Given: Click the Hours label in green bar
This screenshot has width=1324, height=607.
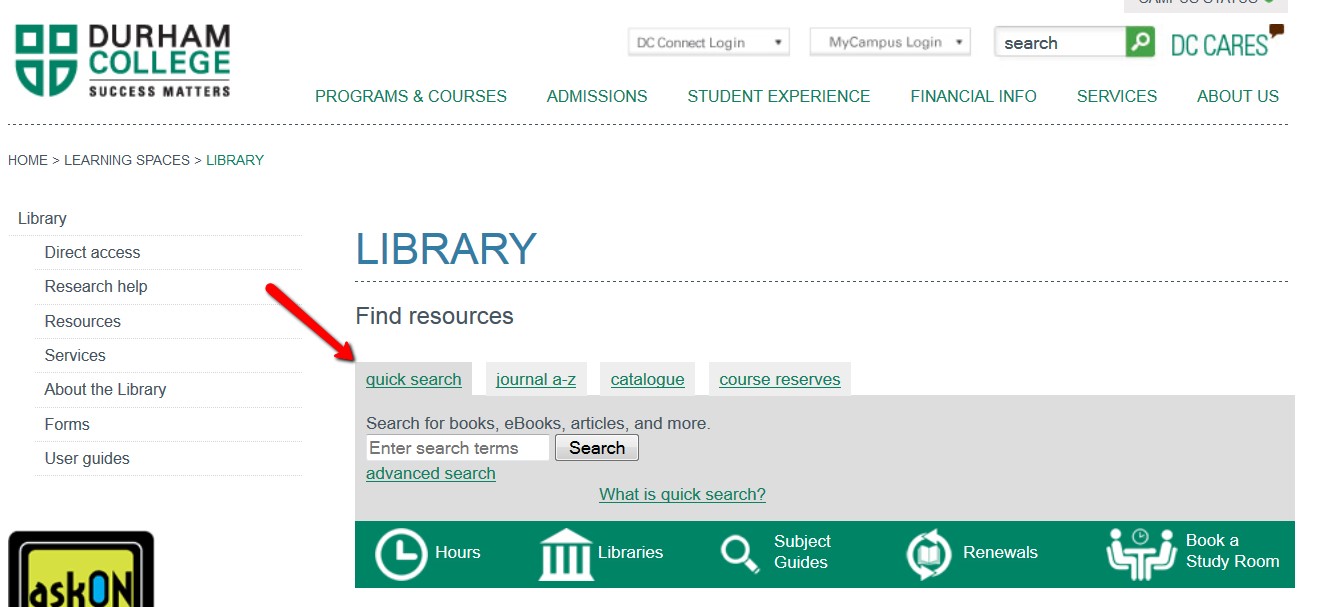Looking at the screenshot, I should pyautogui.click(x=458, y=552).
